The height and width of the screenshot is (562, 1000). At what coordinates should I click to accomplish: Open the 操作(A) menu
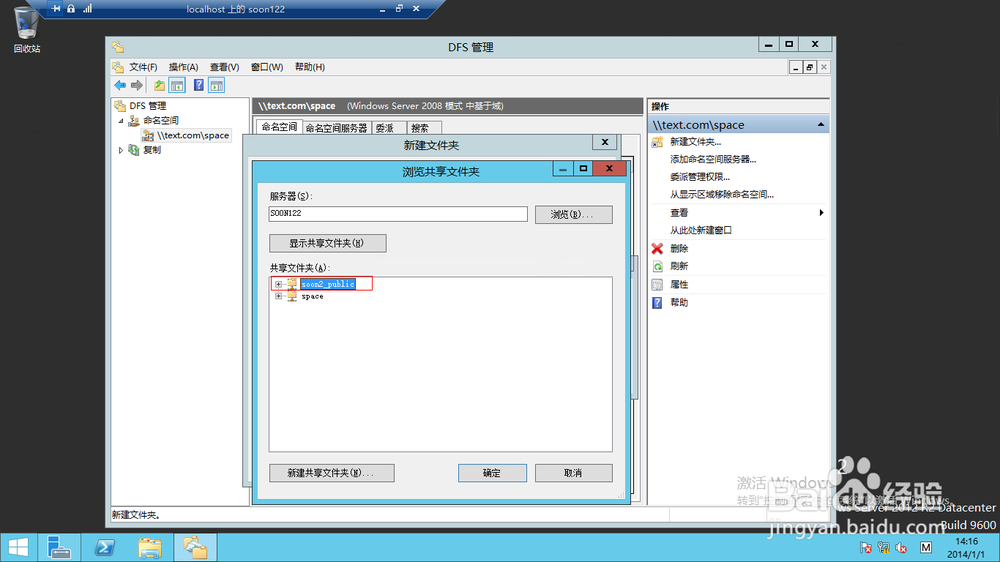click(x=183, y=67)
